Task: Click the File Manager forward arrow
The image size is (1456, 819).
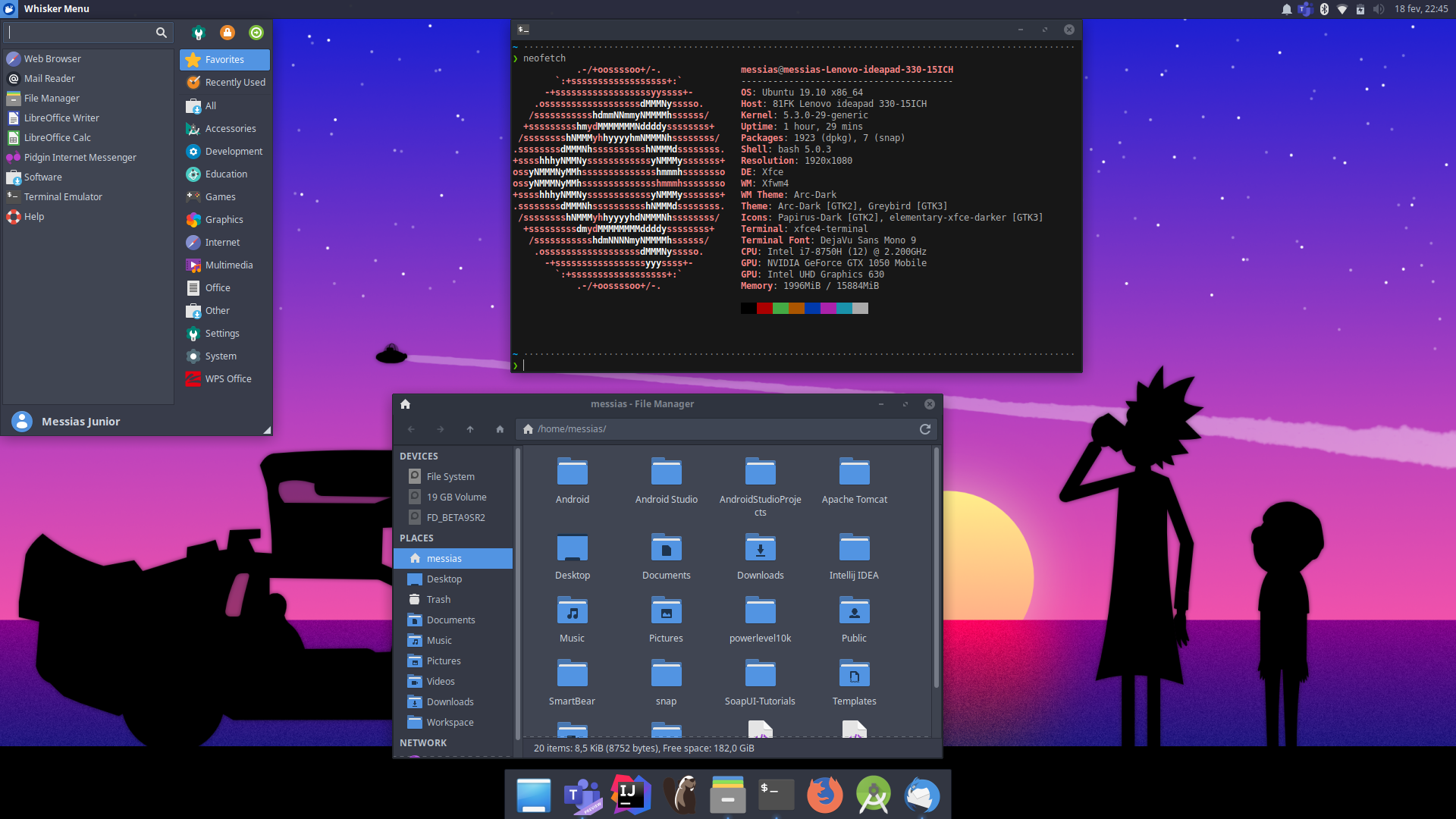Action: point(441,429)
